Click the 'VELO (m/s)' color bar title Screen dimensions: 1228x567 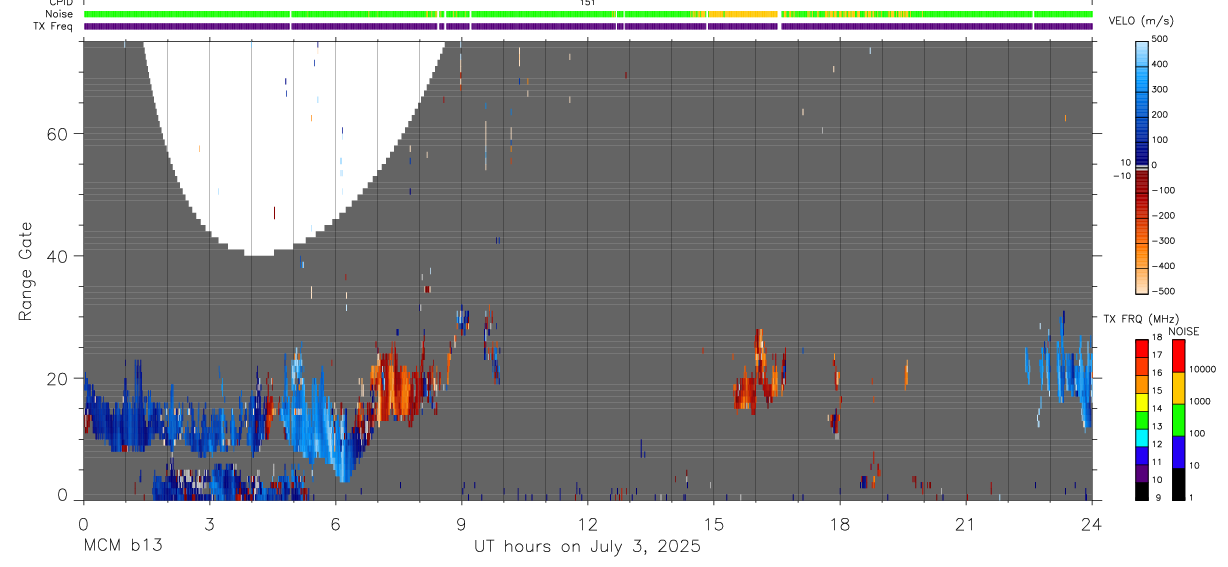pyautogui.click(x=1141, y=21)
